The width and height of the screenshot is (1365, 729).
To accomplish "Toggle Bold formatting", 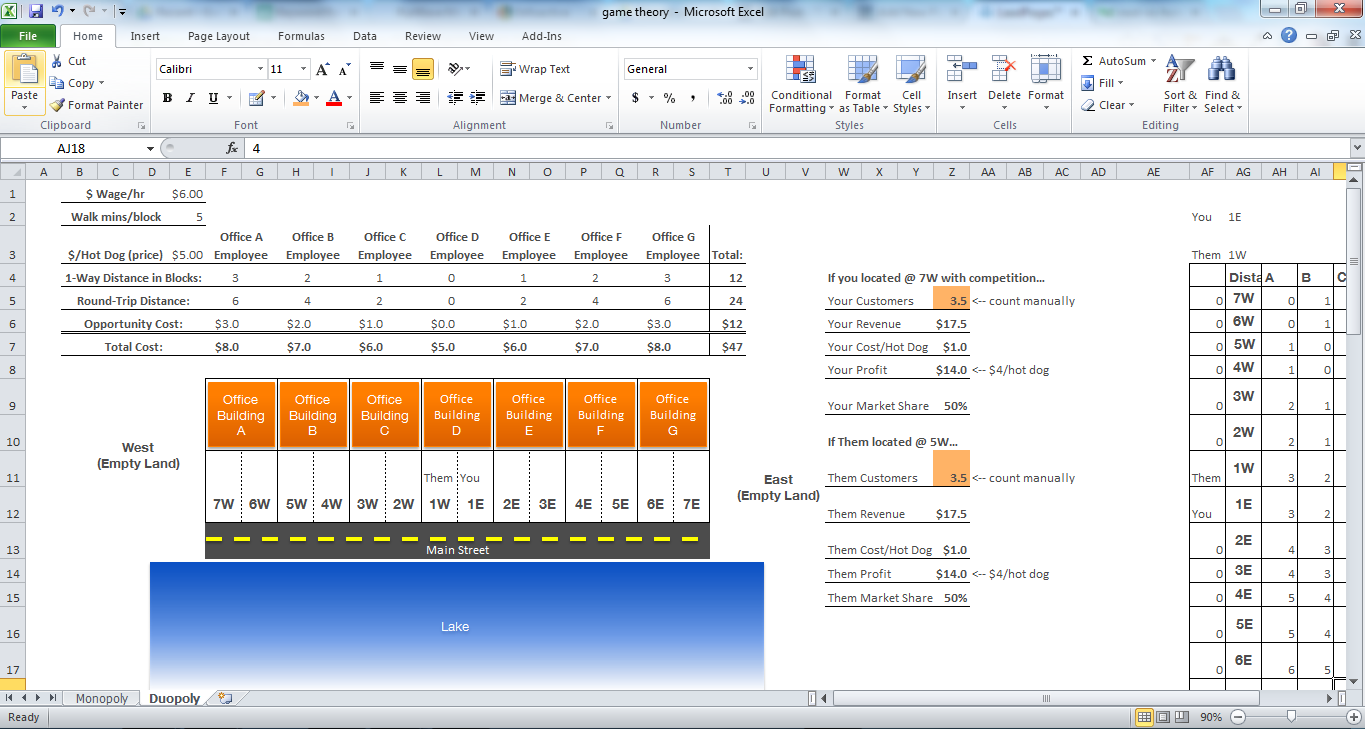I will (x=167, y=98).
